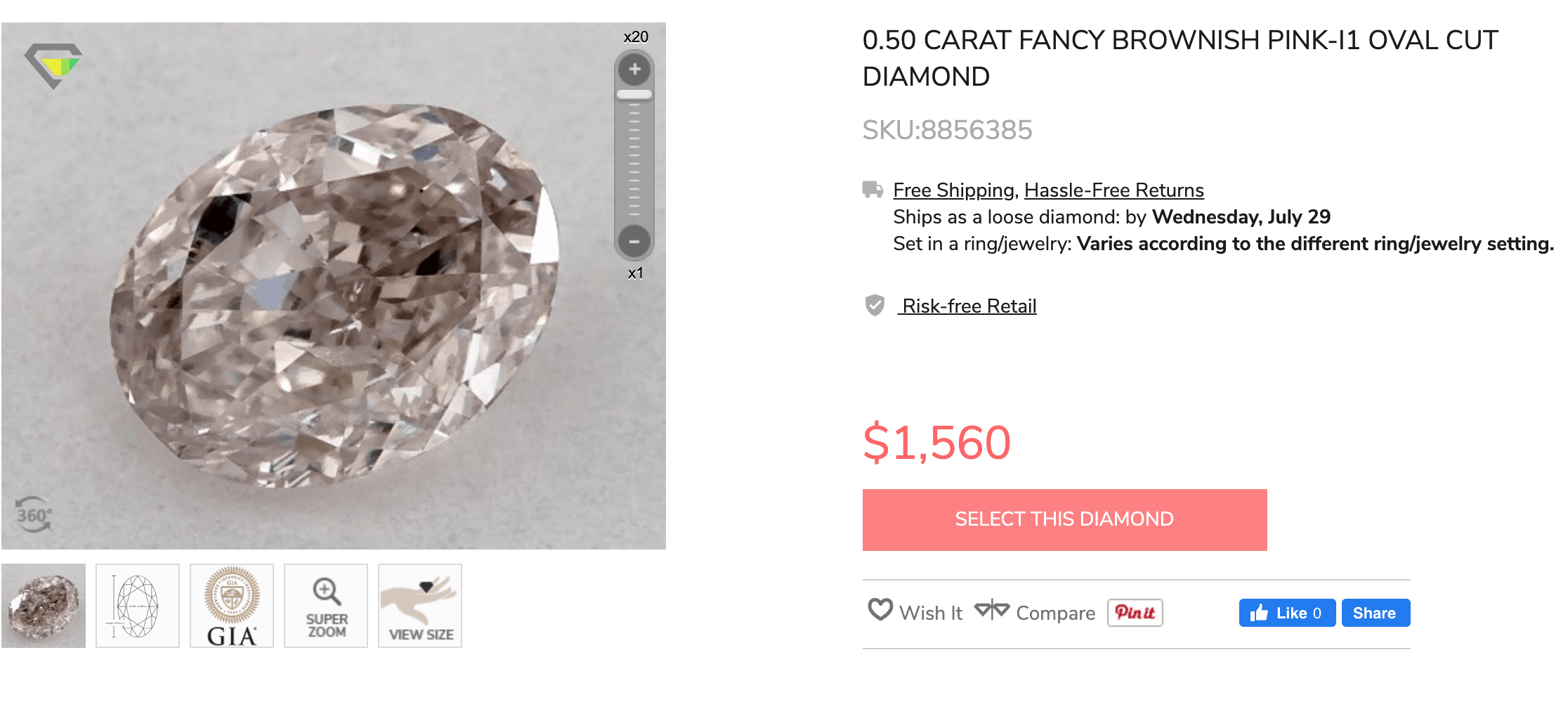Select This Diamond to purchase
Screen dimensions: 1568x721
1064,519
